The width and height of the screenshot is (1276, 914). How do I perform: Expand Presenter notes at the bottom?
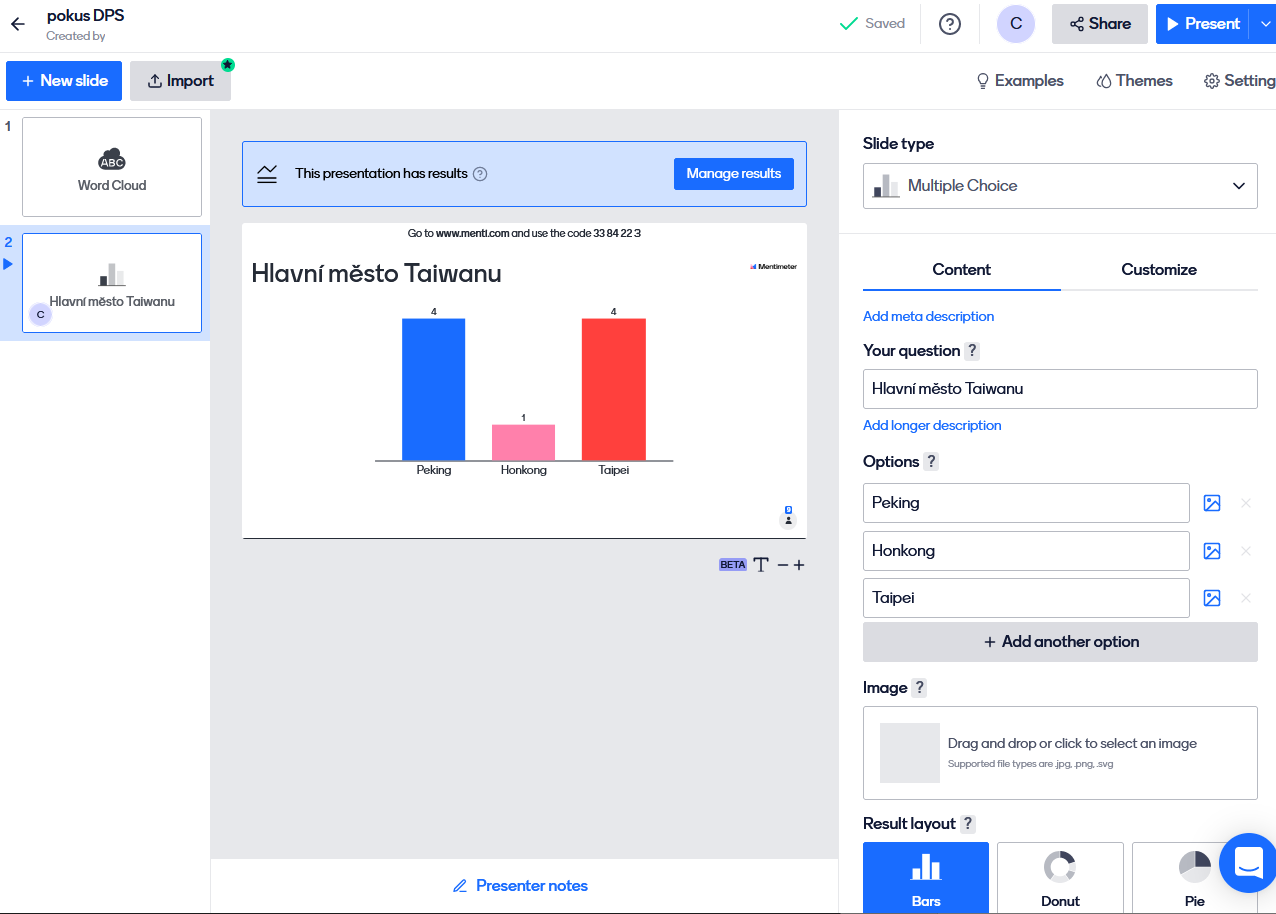click(x=520, y=886)
